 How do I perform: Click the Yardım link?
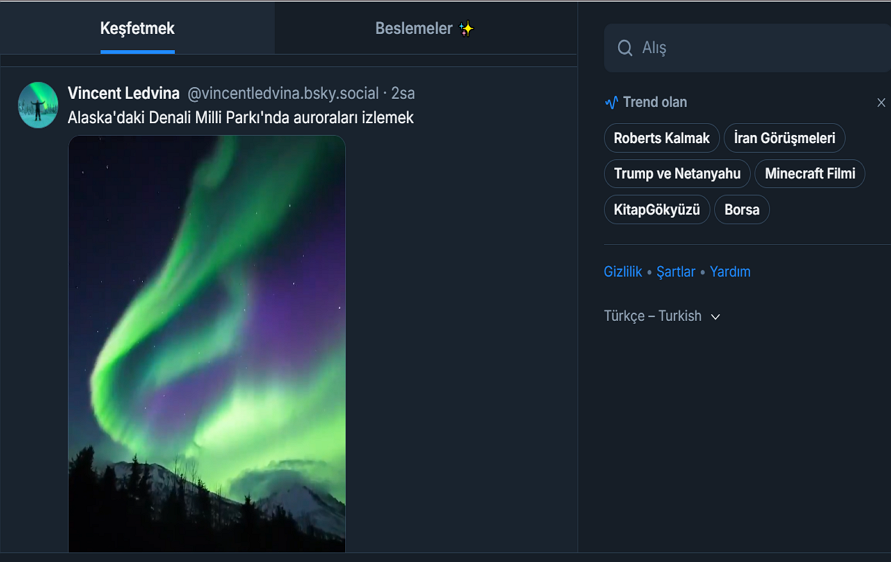[x=730, y=272]
